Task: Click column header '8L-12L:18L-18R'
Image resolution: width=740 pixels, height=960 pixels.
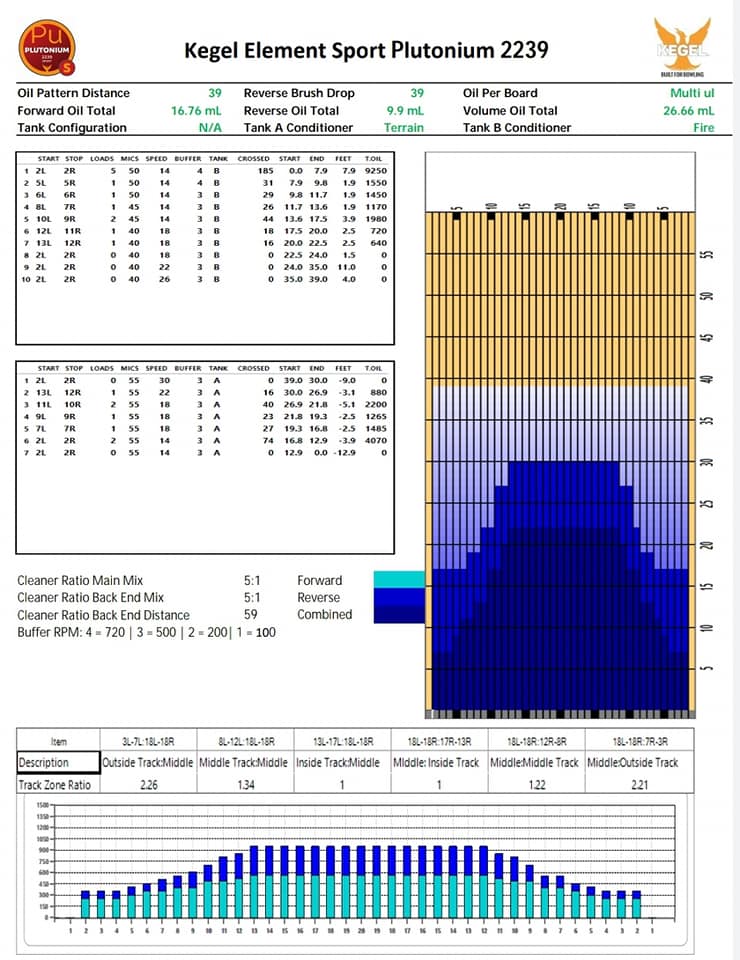Action: pyautogui.click(x=246, y=741)
